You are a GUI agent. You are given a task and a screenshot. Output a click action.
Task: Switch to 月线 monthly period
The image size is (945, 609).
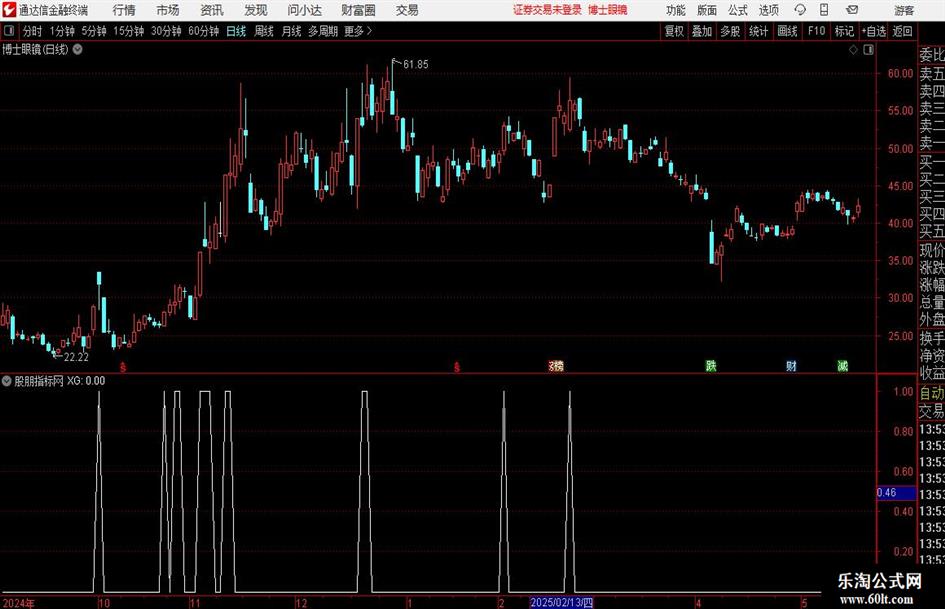[x=291, y=31]
